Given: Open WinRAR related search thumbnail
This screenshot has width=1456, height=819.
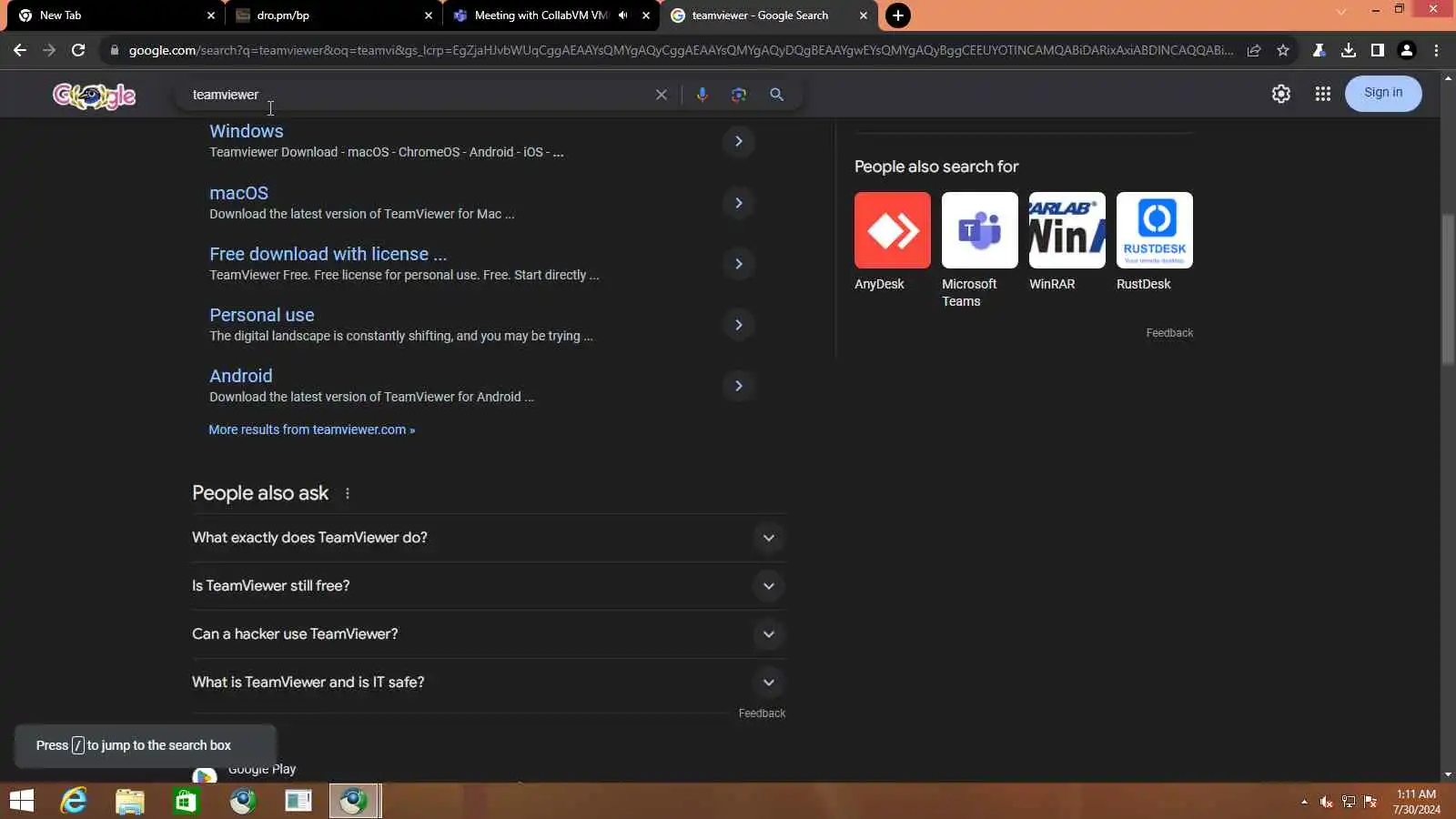Looking at the screenshot, I should (1067, 230).
